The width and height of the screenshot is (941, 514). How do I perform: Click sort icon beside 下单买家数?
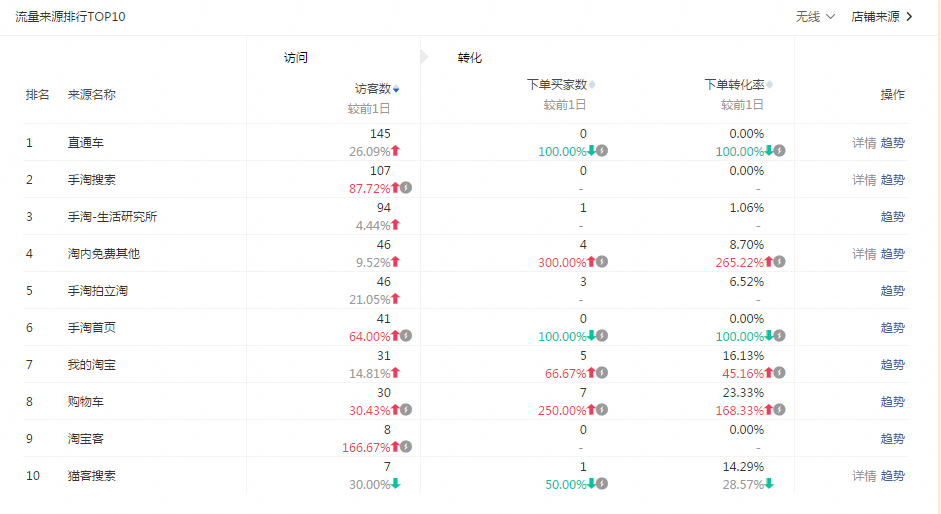(x=592, y=85)
